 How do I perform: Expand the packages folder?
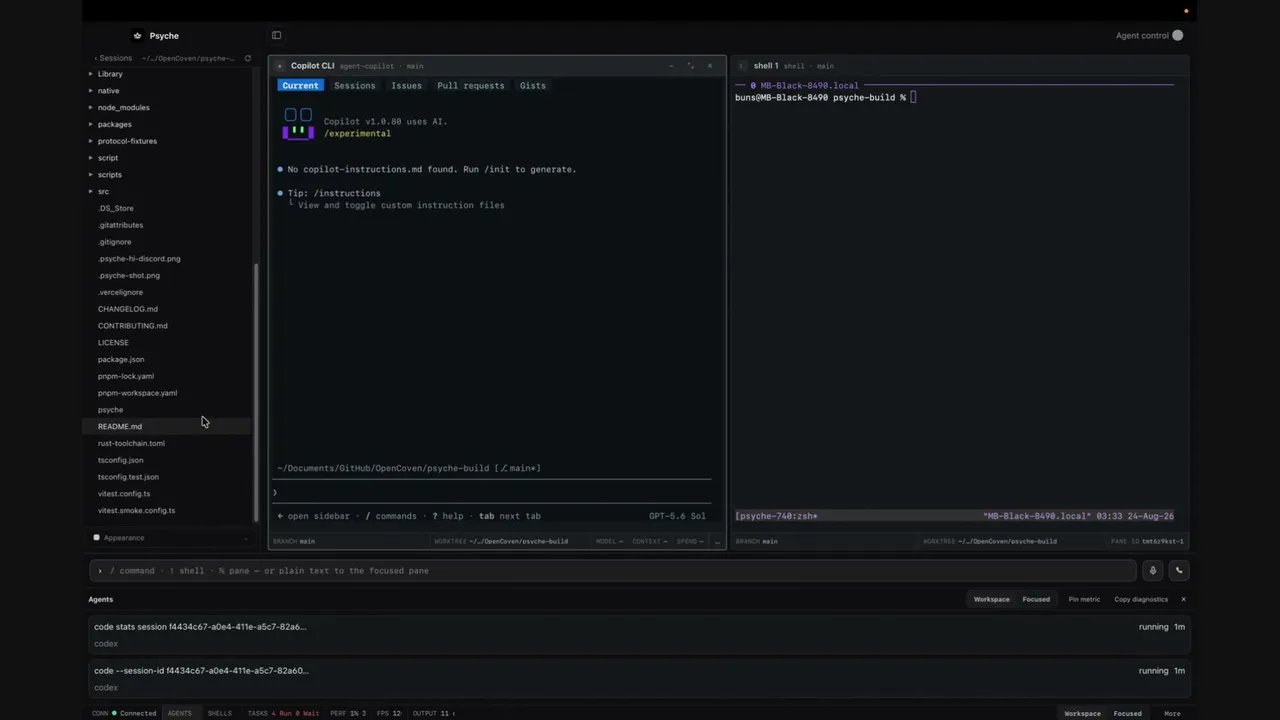[91, 124]
